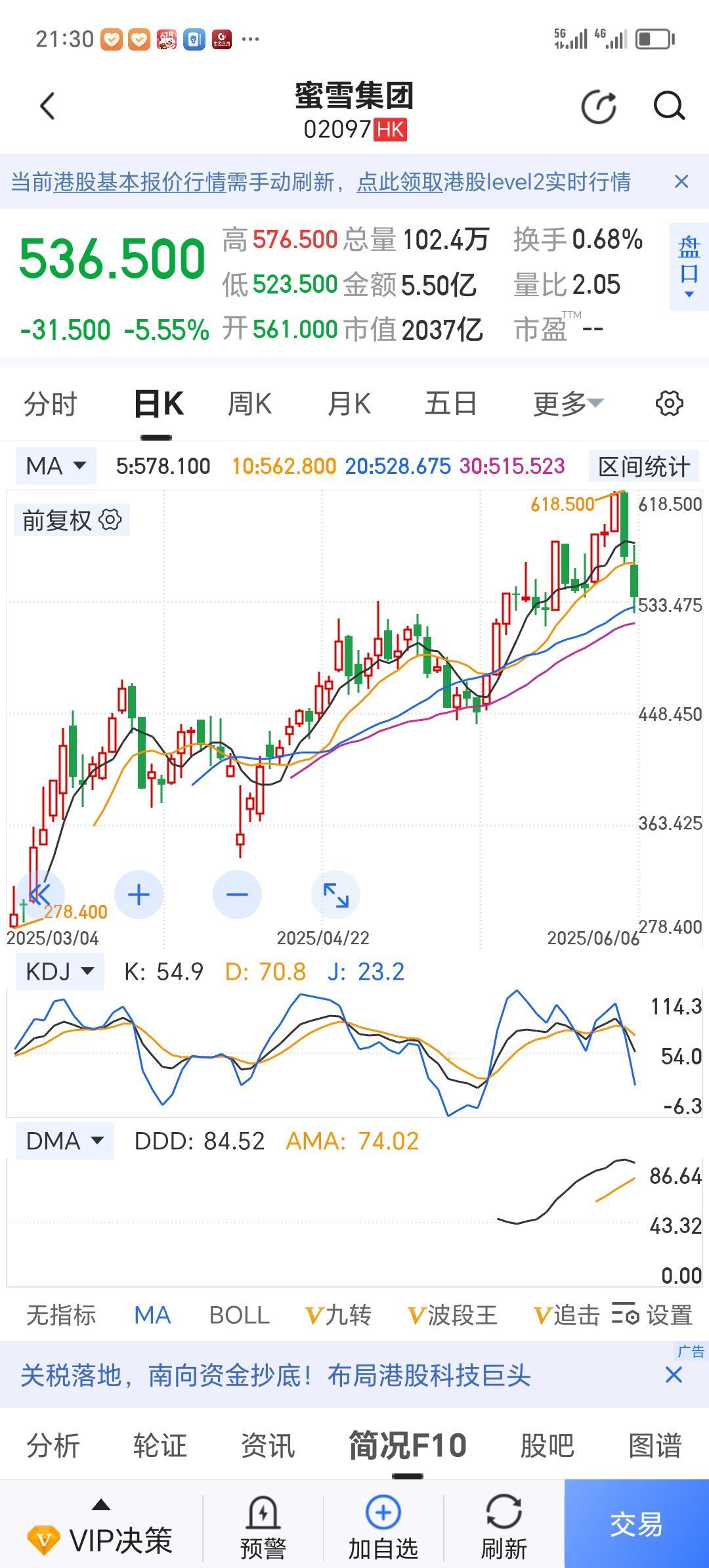Image resolution: width=709 pixels, height=1568 pixels.
Task: Tap the MA 20:528.675 value
Action: (x=398, y=467)
